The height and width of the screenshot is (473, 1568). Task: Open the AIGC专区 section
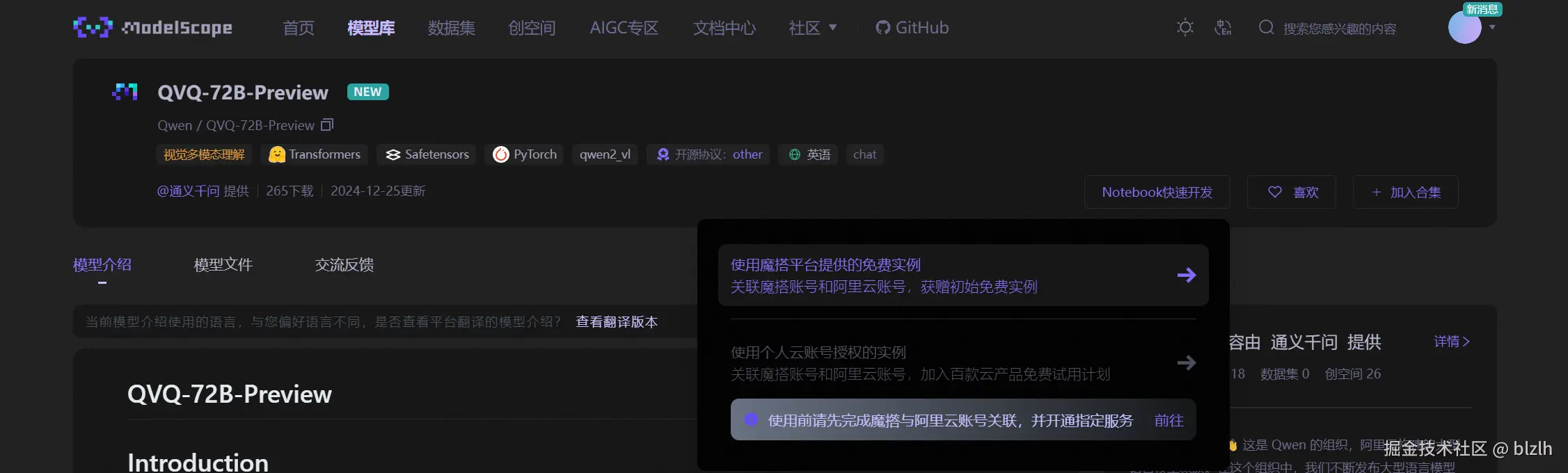[624, 28]
